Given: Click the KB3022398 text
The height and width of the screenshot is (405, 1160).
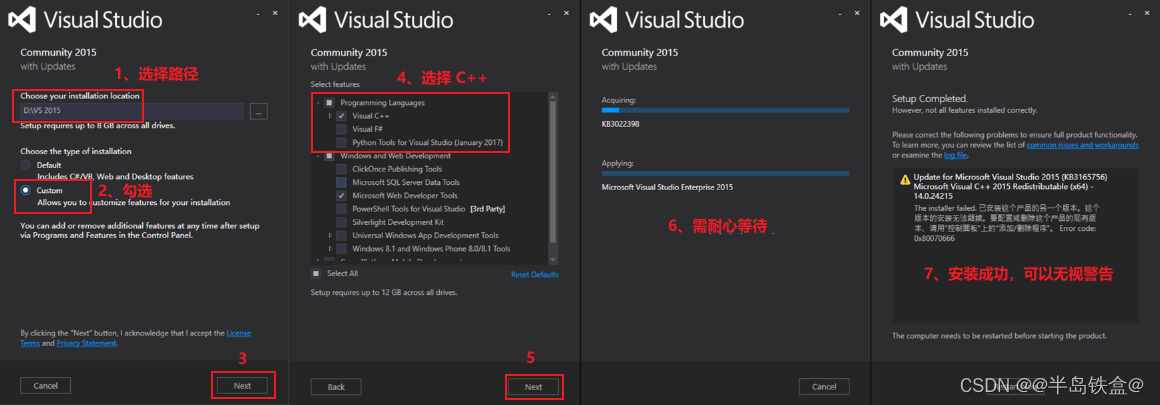Looking at the screenshot, I should [x=621, y=124].
